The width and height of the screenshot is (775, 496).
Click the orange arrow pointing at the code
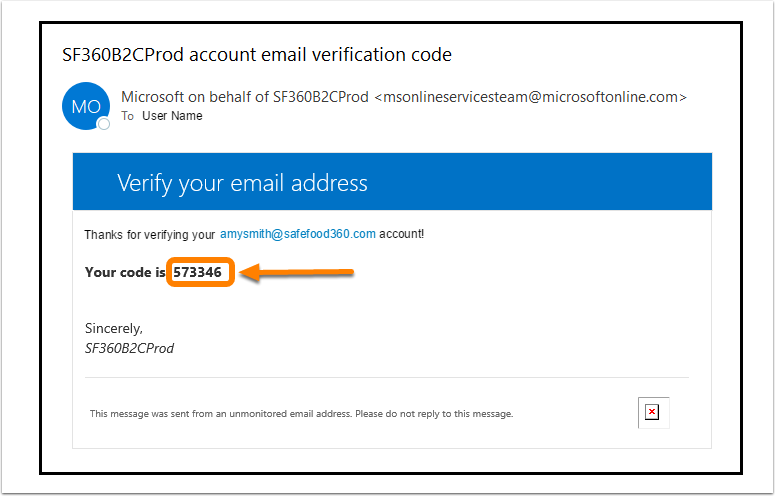(298, 272)
